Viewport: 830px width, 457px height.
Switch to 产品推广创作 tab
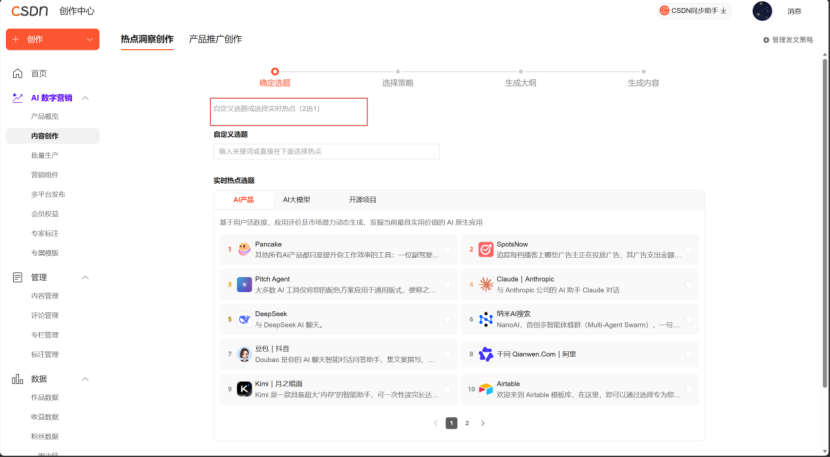pyautogui.click(x=215, y=39)
